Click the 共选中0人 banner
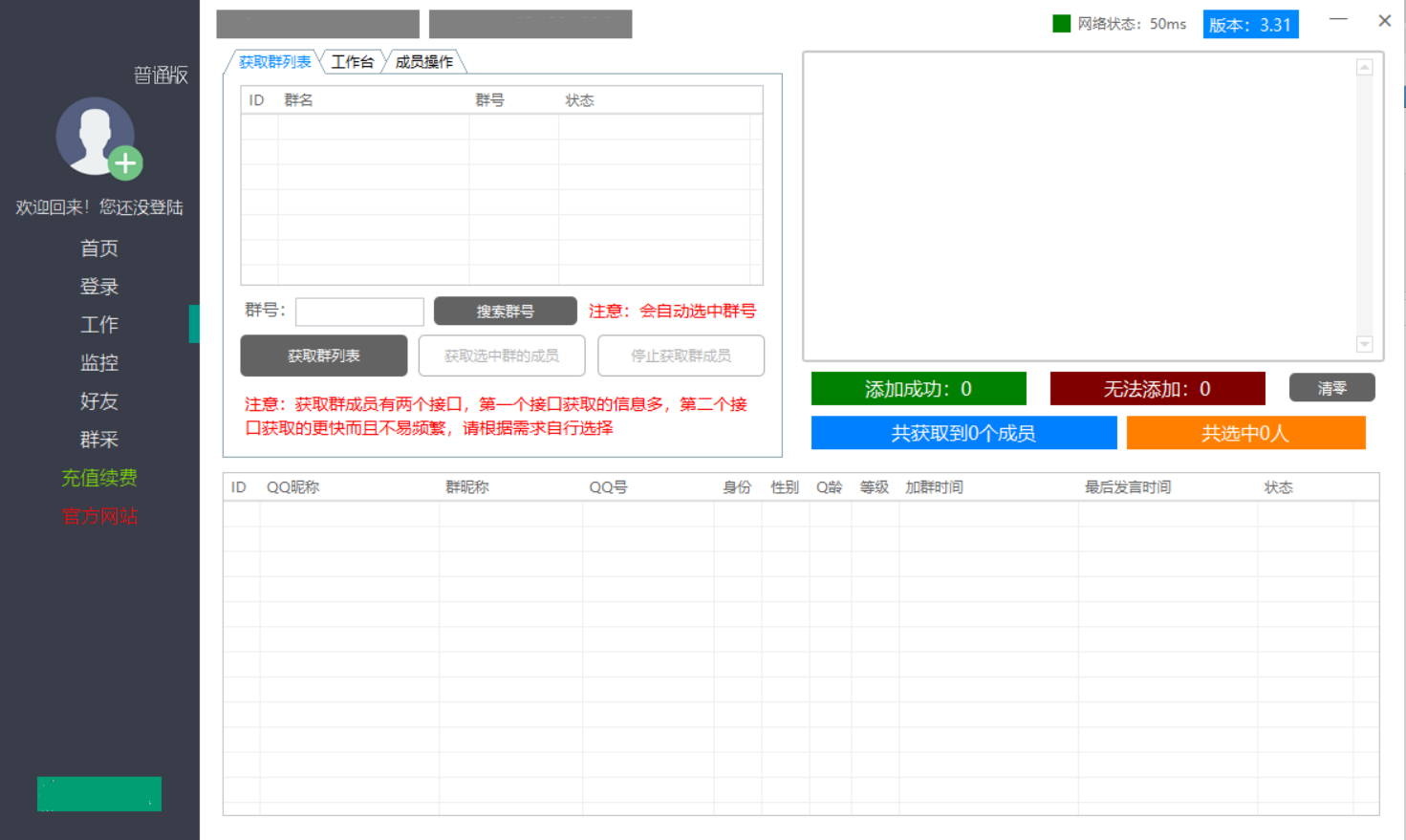 pos(1245,433)
